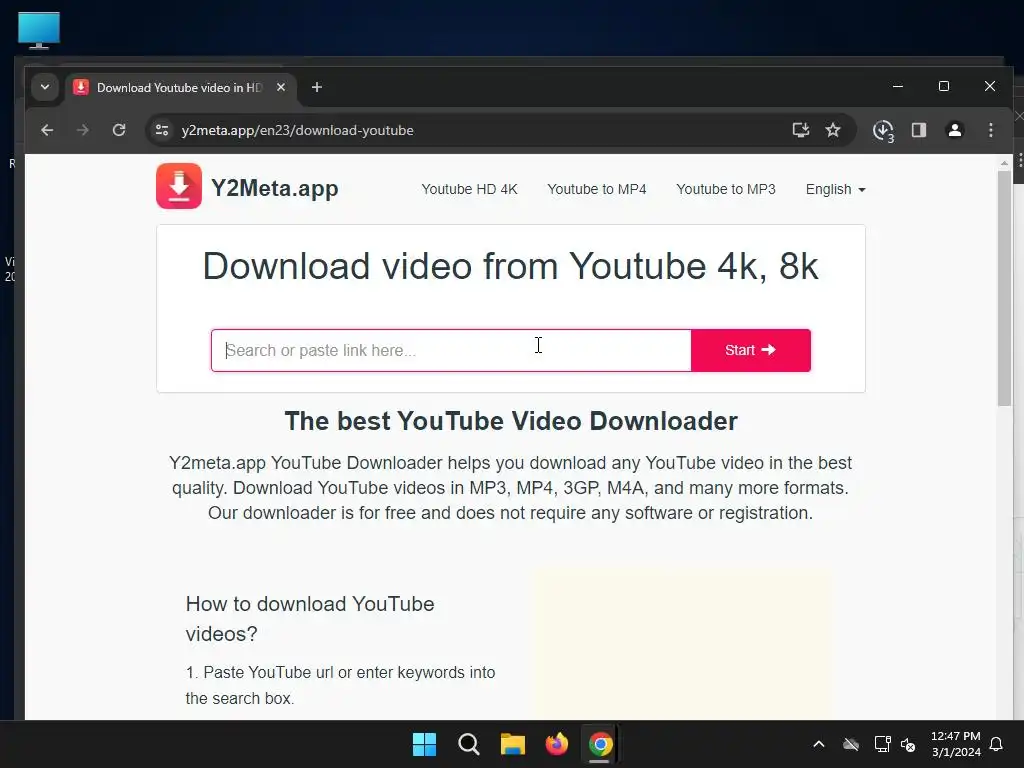The image size is (1024, 768).
Task: Click the 'Paste YouTube url' step text
Action: 340,685
